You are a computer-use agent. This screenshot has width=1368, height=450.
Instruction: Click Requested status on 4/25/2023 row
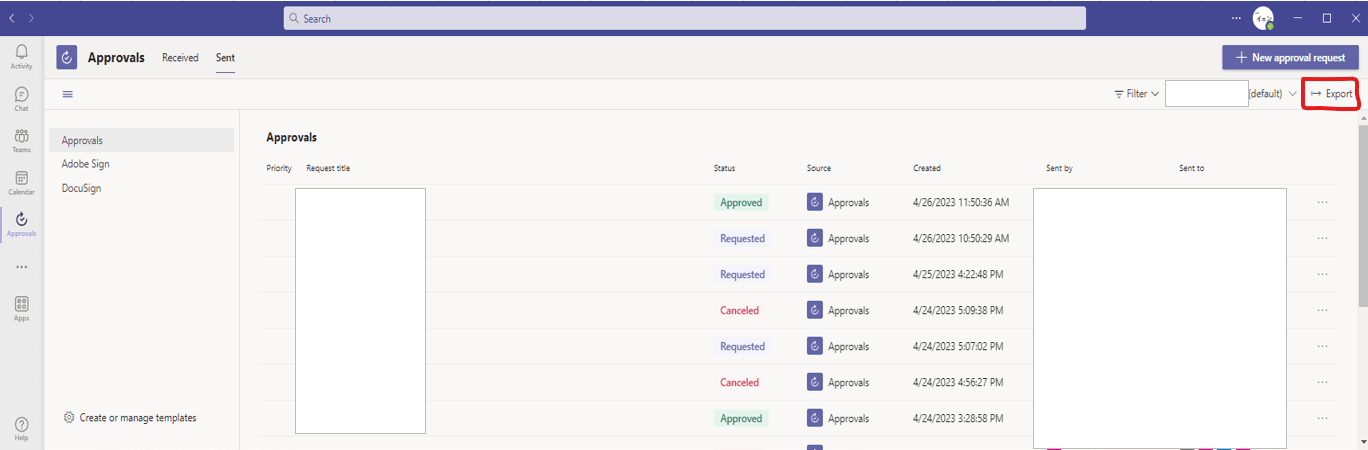coord(742,274)
